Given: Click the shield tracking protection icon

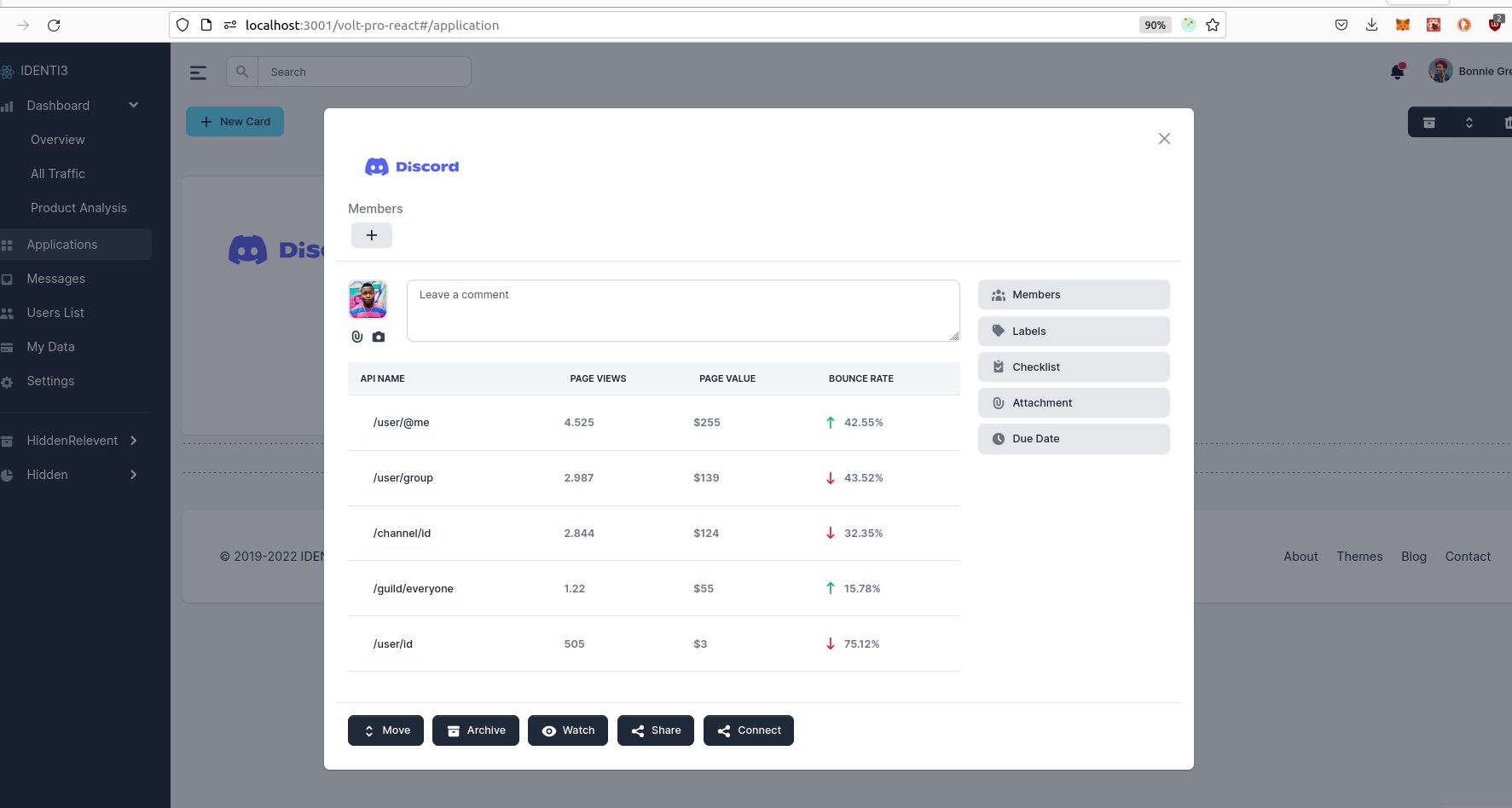Looking at the screenshot, I should [182, 26].
